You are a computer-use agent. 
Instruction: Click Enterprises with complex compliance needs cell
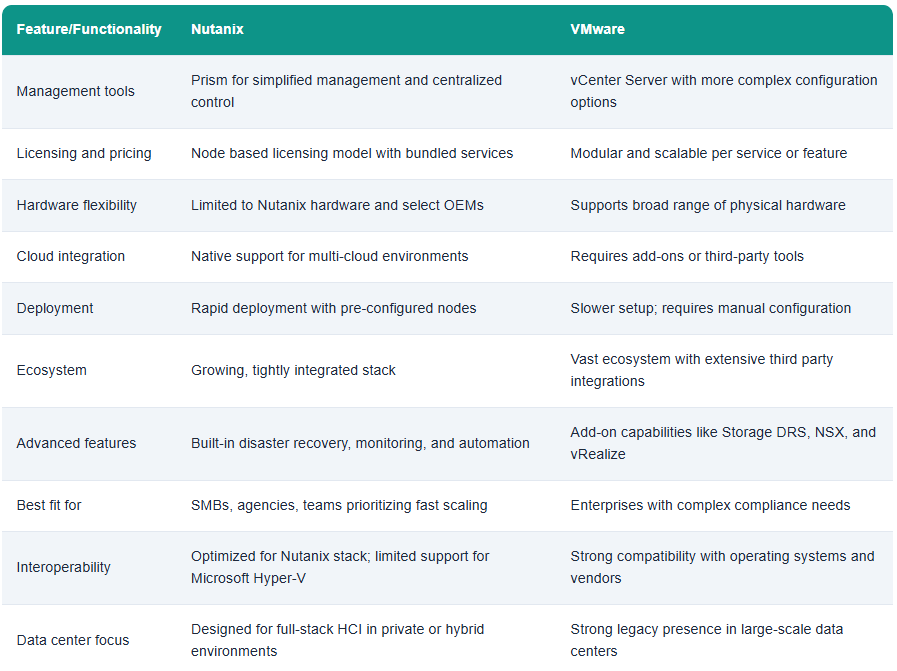710,505
